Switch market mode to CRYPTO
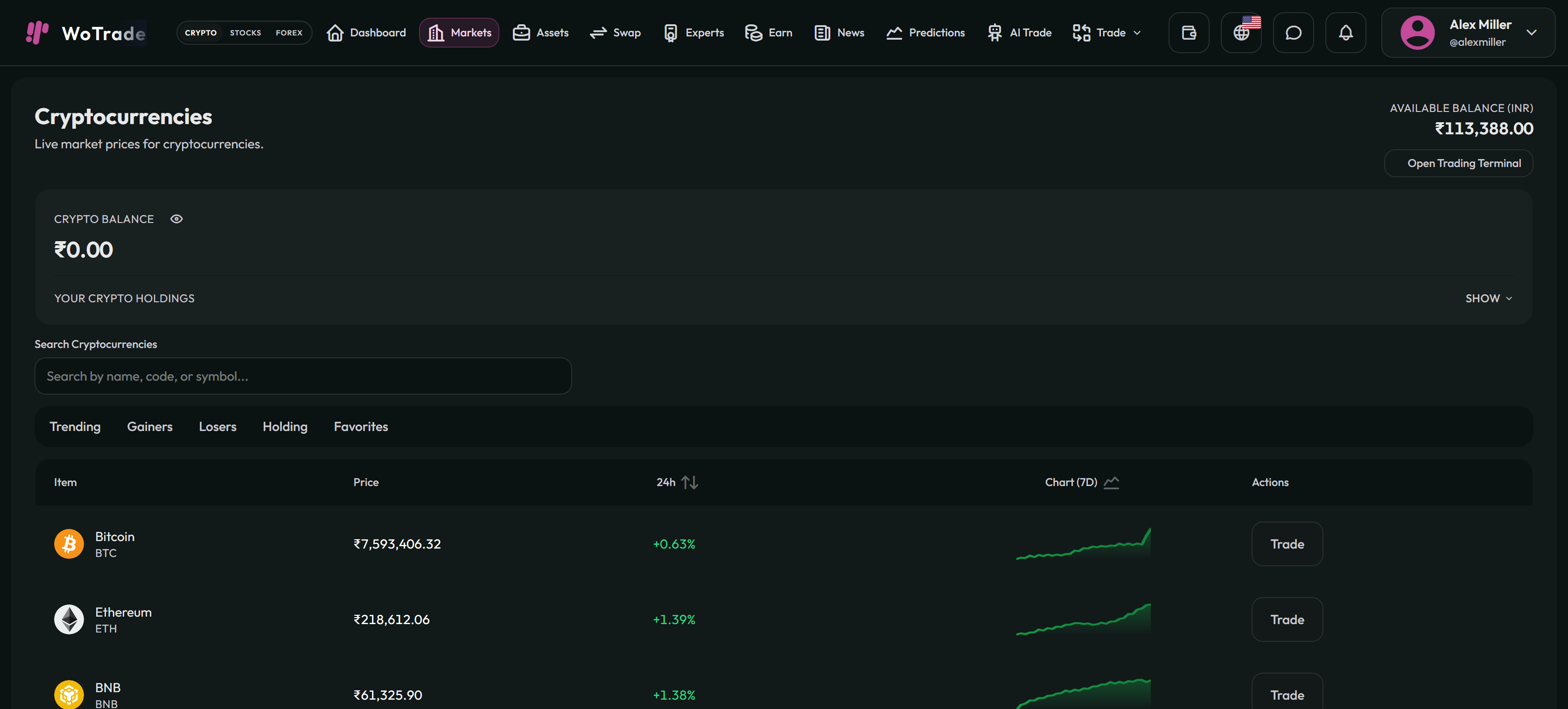The height and width of the screenshot is (709, 1568). point(200,32)
